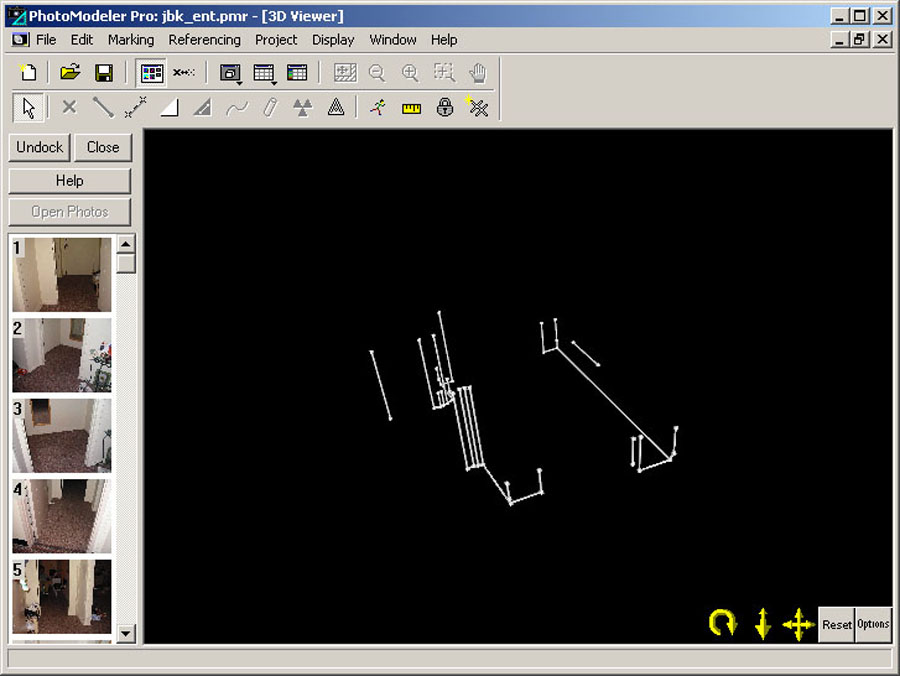The height and width of the screenshot is (676, 900).
Task: Click the colored table icon in toolbar
Action: 297,72
